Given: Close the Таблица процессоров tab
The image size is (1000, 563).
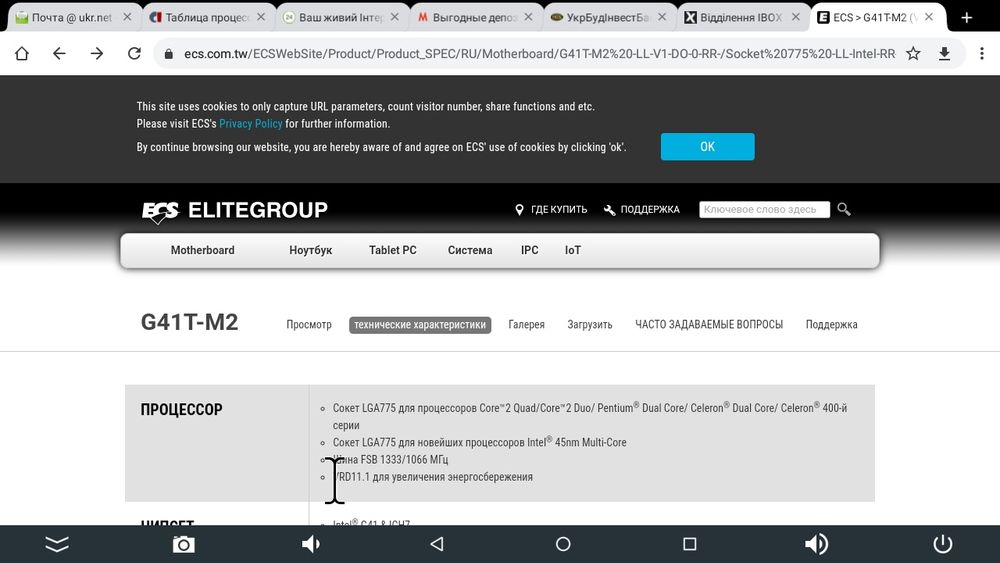Looking at the screenshot, I should pos(261,17).
